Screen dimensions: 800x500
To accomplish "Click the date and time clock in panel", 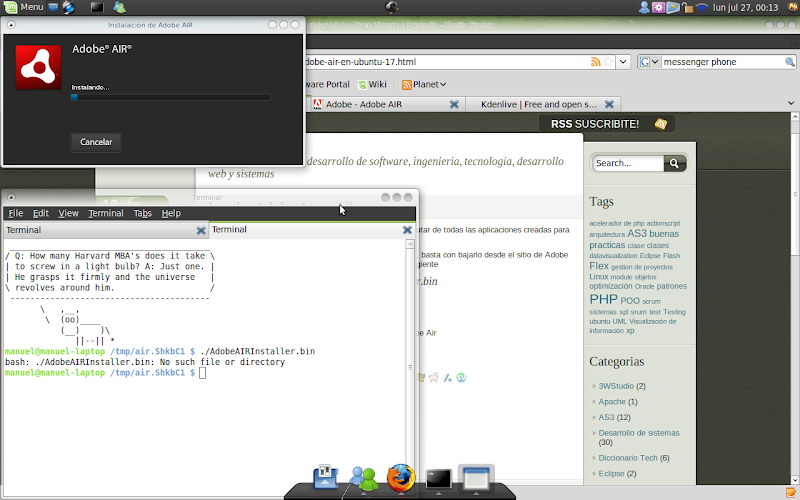I will [745, 7].
